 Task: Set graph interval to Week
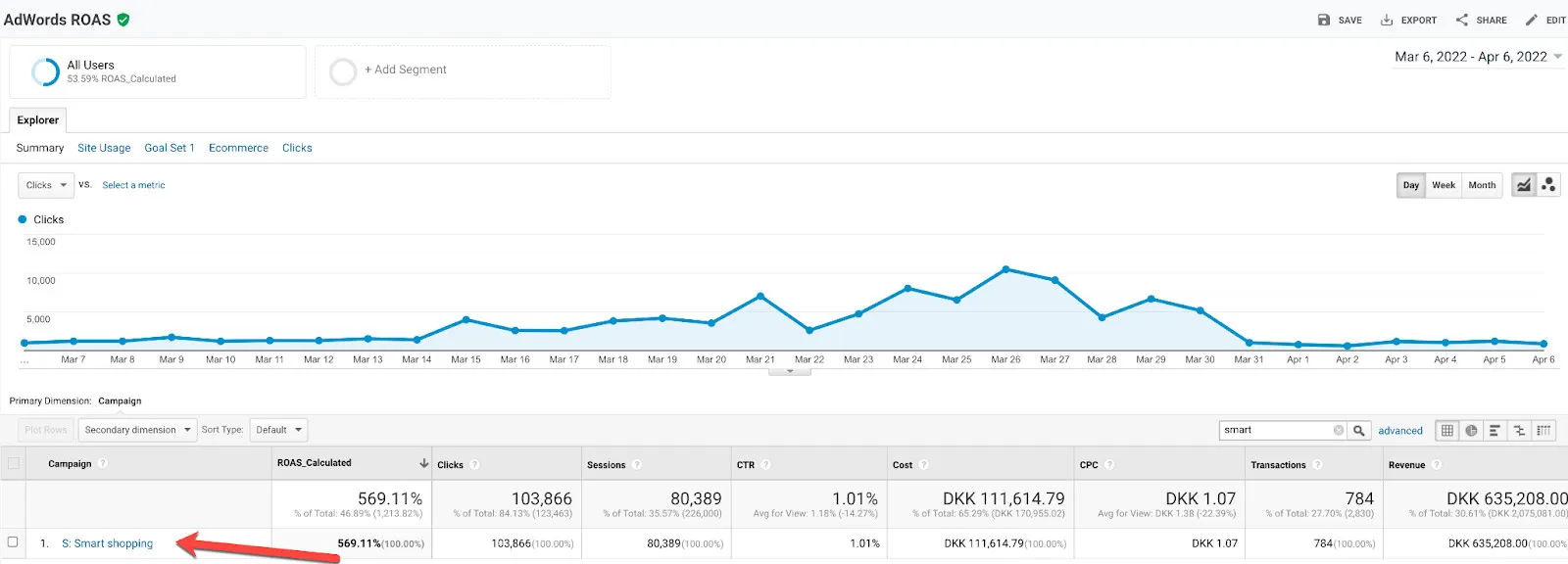(x=1444, y=185)
